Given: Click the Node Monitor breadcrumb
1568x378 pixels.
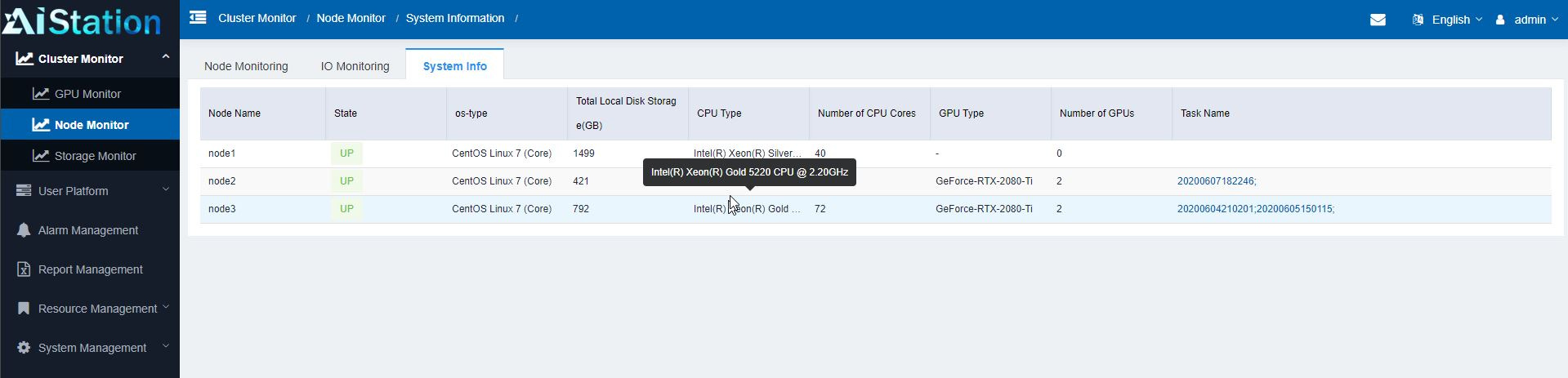Looking at the screenshot, I should coord(351,18).
